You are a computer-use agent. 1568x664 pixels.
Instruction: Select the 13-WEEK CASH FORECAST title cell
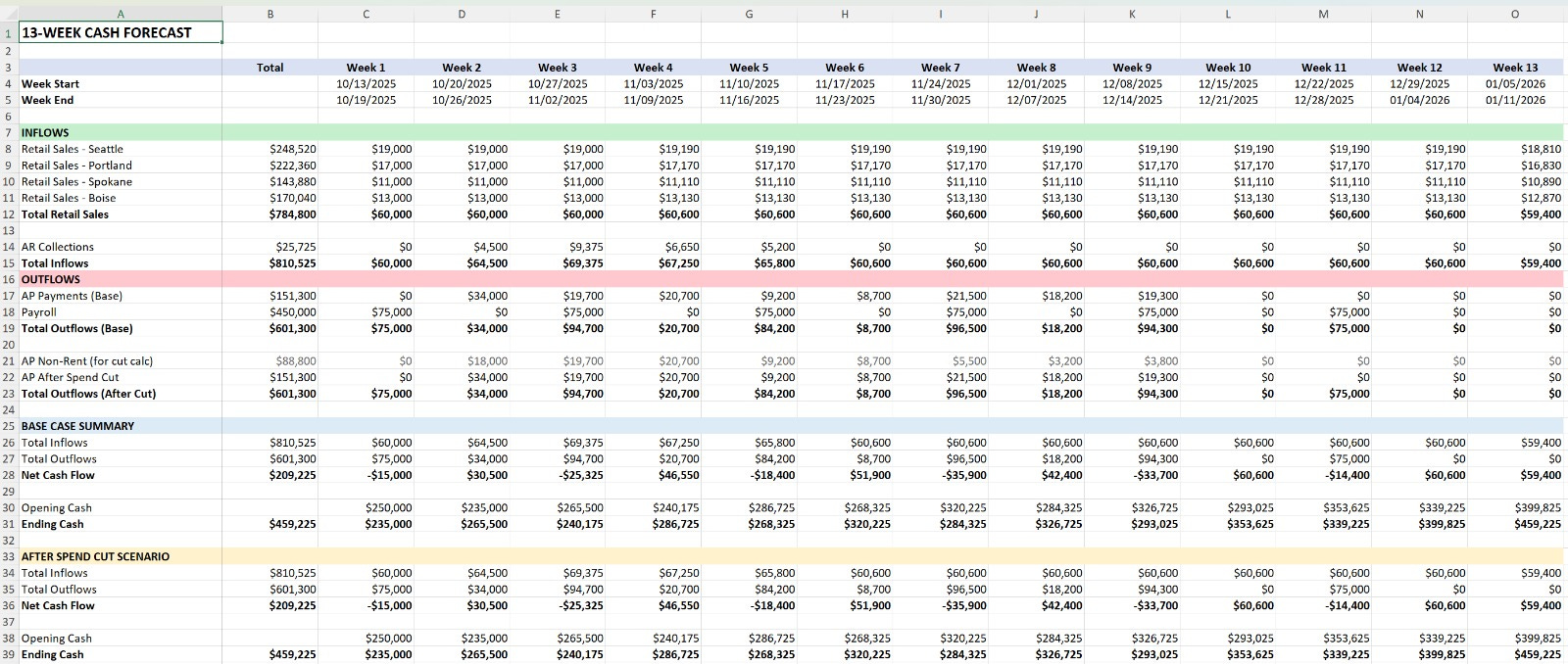click(x=121, y=32)
